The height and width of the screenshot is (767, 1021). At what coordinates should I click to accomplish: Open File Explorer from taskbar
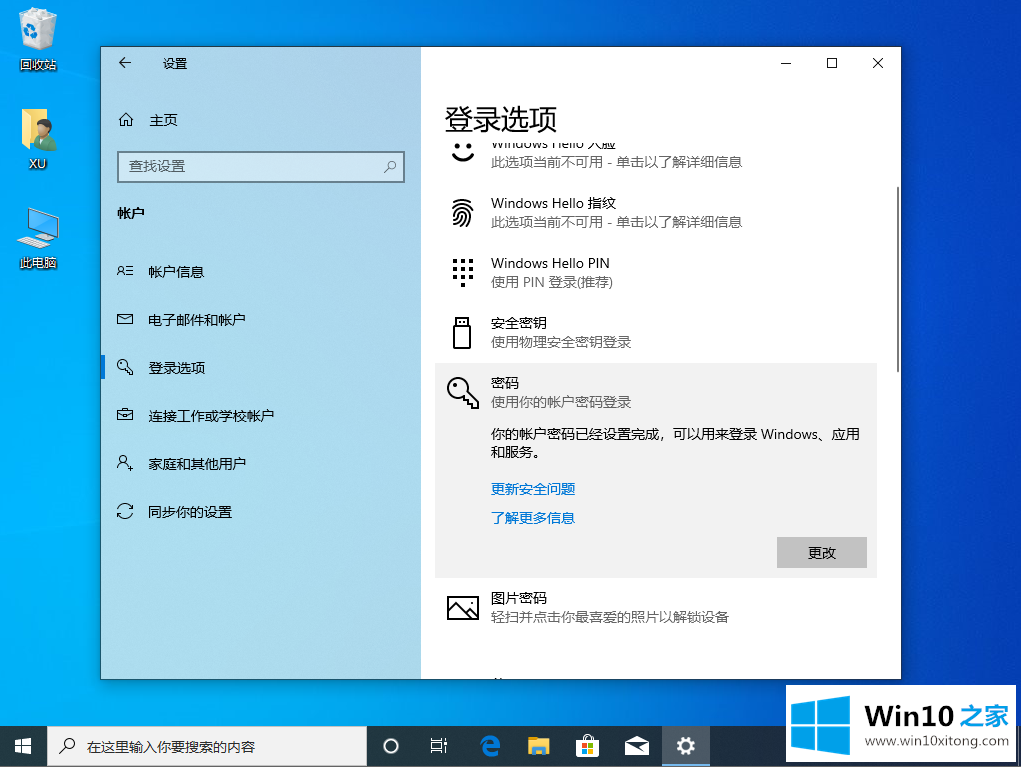[x=538, y=746]
